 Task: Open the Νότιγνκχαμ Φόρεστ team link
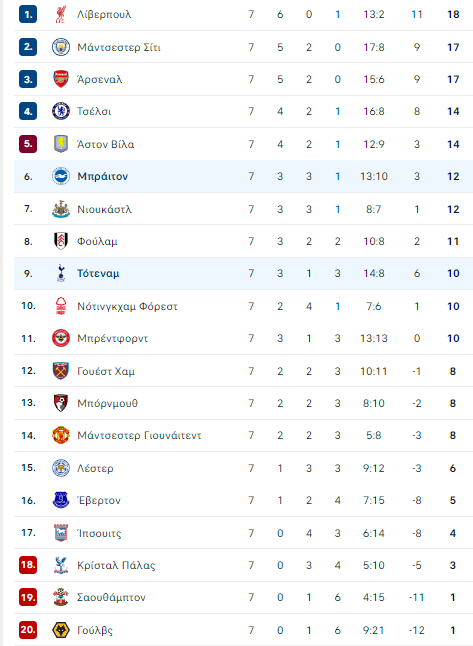(127, 306)
